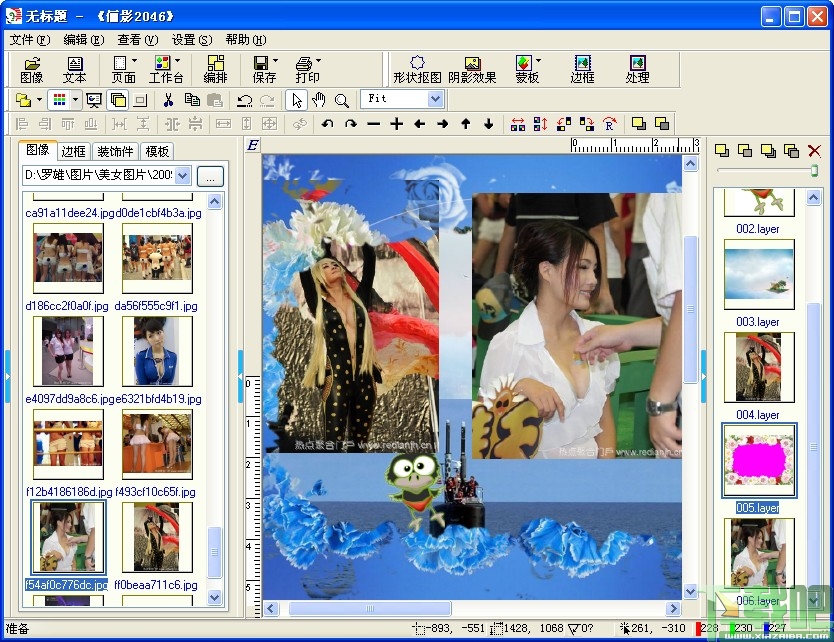834x642 pixels.
Task: Toggle the right layer panel collapse handle
Action: [x=704, y=376]
